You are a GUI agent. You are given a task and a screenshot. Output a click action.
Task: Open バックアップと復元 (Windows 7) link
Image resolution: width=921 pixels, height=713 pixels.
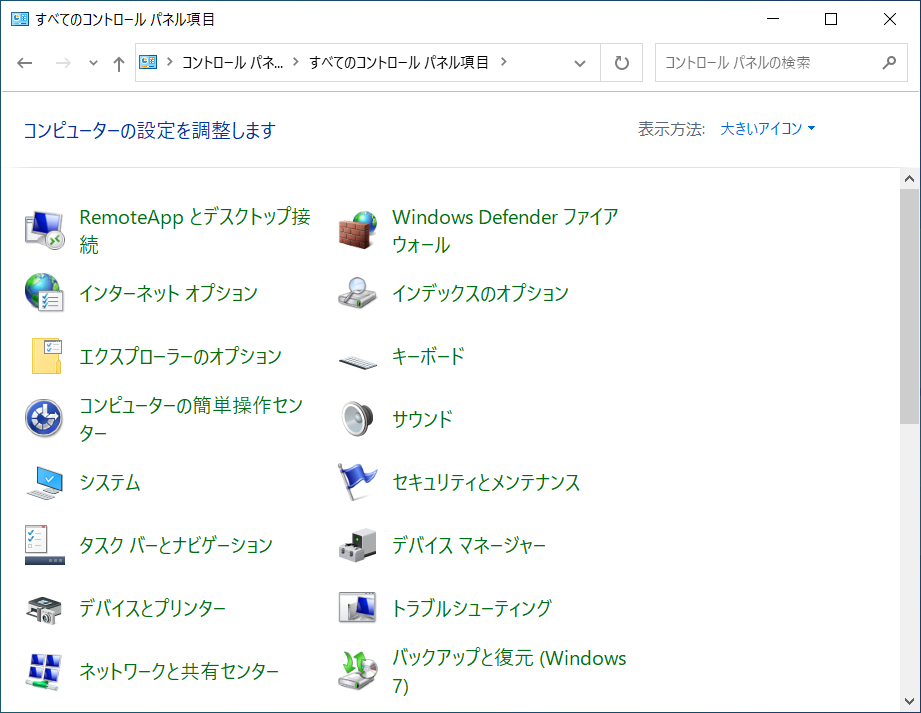(x=509, y=671)
